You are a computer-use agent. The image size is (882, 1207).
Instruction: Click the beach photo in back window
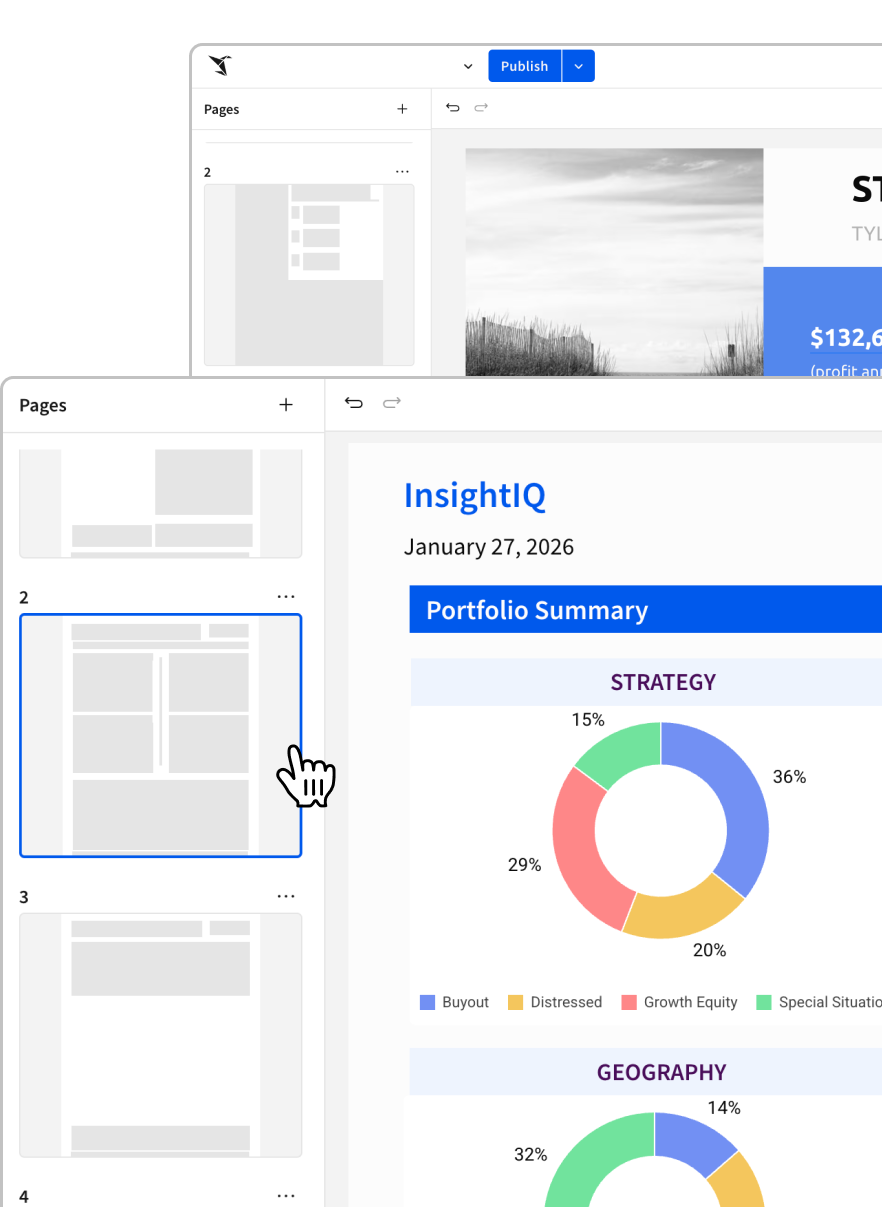tap(614, 262)
